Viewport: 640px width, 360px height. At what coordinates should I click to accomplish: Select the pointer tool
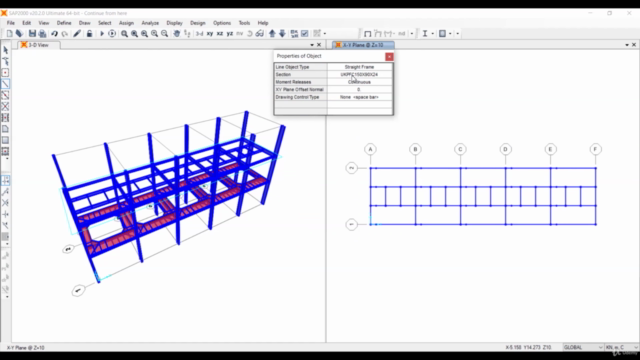tap(5, 50)
